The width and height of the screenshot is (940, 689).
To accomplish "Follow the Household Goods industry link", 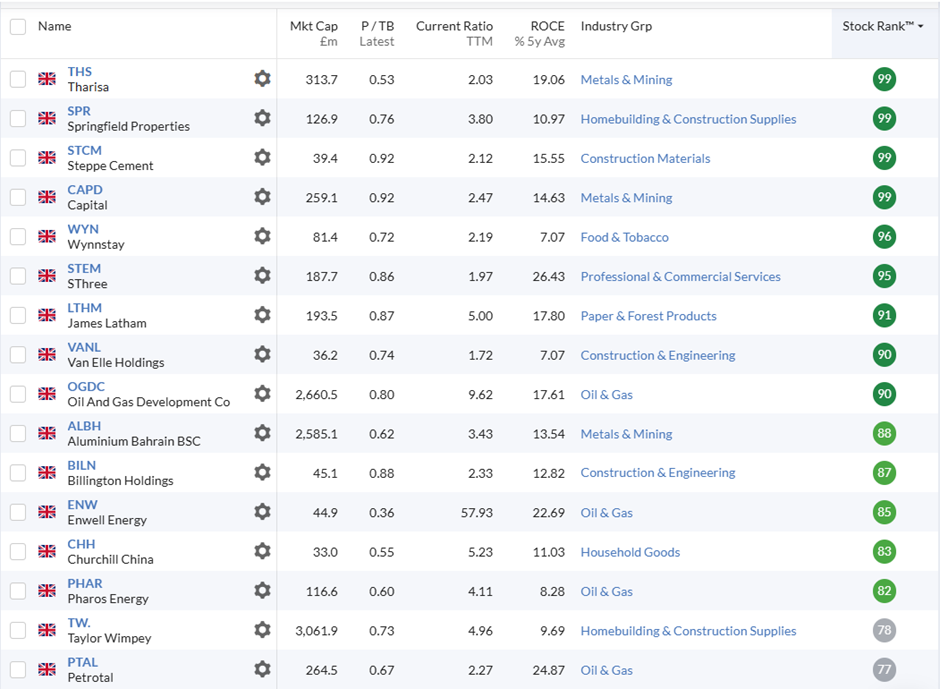I will tap(630, 552).
